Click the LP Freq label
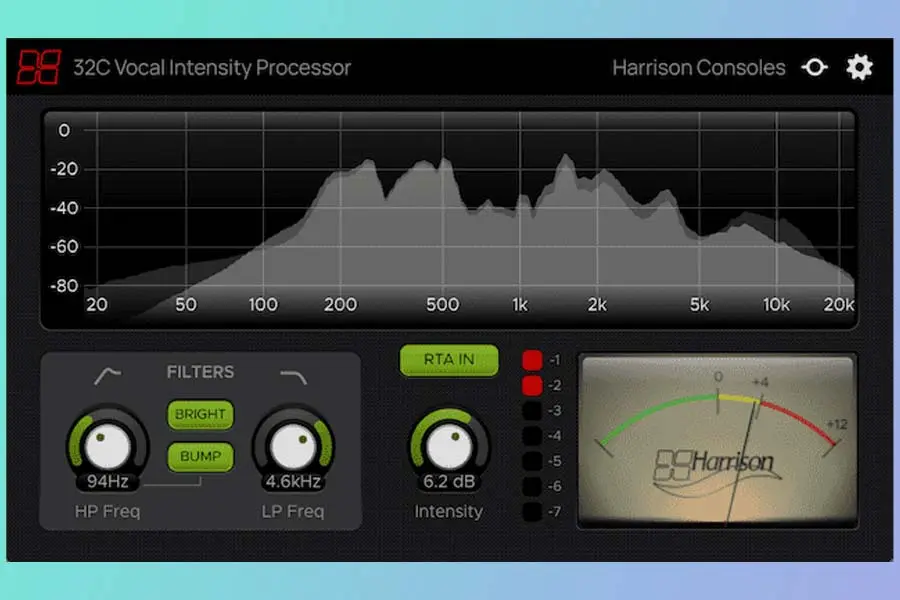The image size is (900, 600). (x=293, y=511)
